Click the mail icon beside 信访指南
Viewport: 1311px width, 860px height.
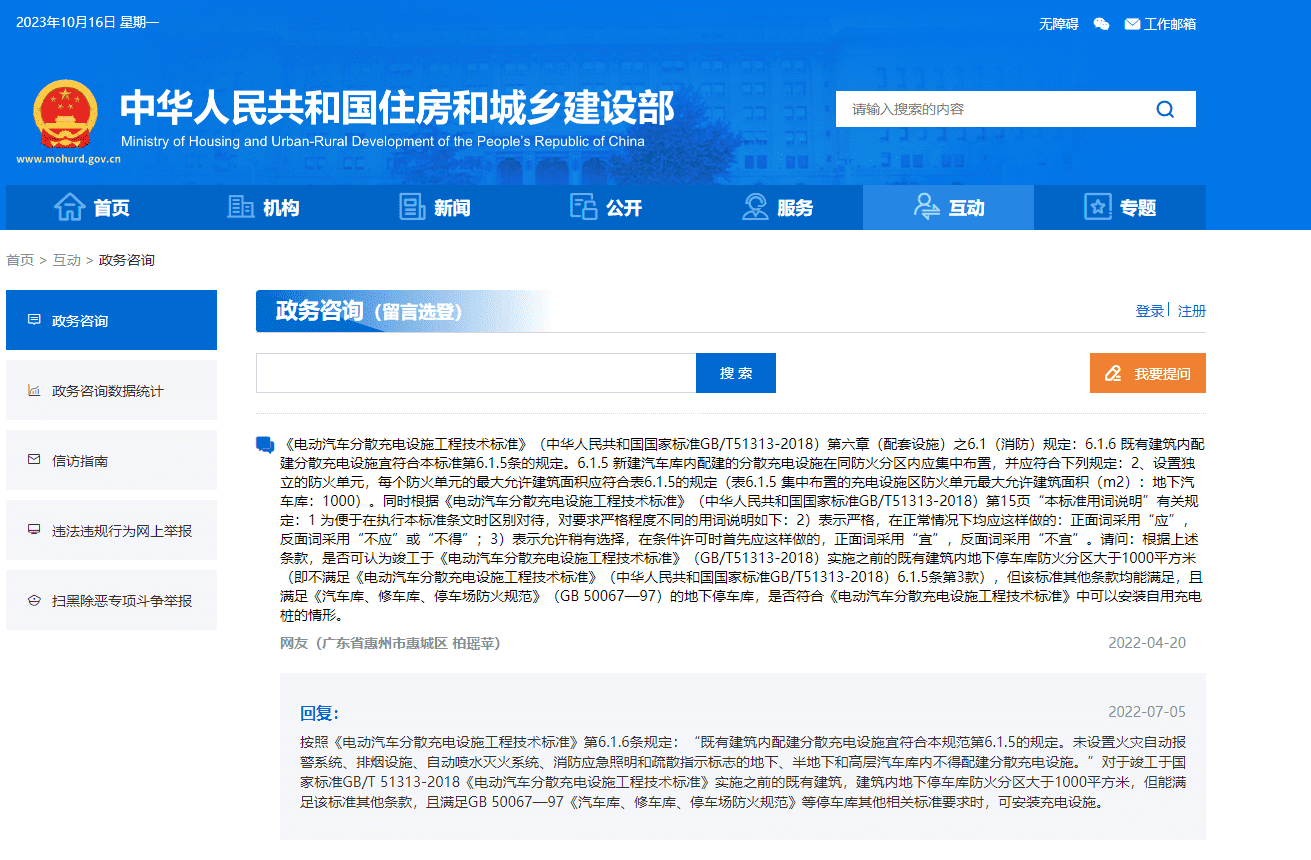pos(34,460)
